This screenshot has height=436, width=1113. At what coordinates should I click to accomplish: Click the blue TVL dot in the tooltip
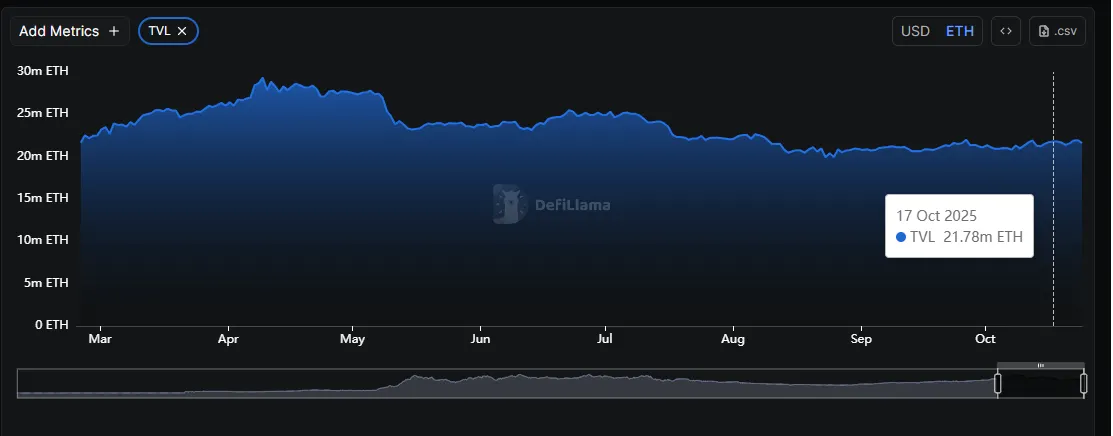[901, 237]
